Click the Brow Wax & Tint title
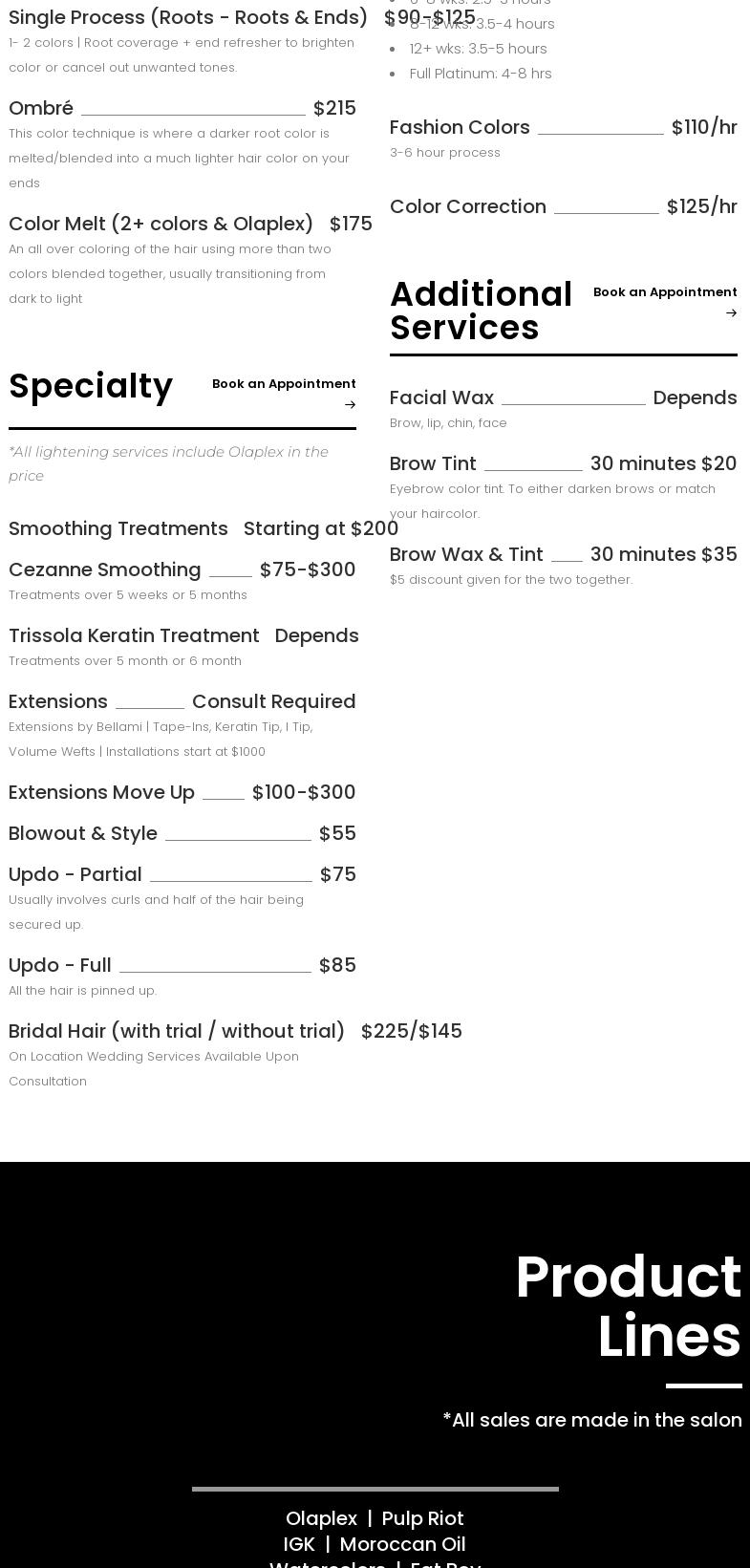Image resolution: width=750 pixels, height=1568 pixels. pyautogui.click(x=466, y=555)
